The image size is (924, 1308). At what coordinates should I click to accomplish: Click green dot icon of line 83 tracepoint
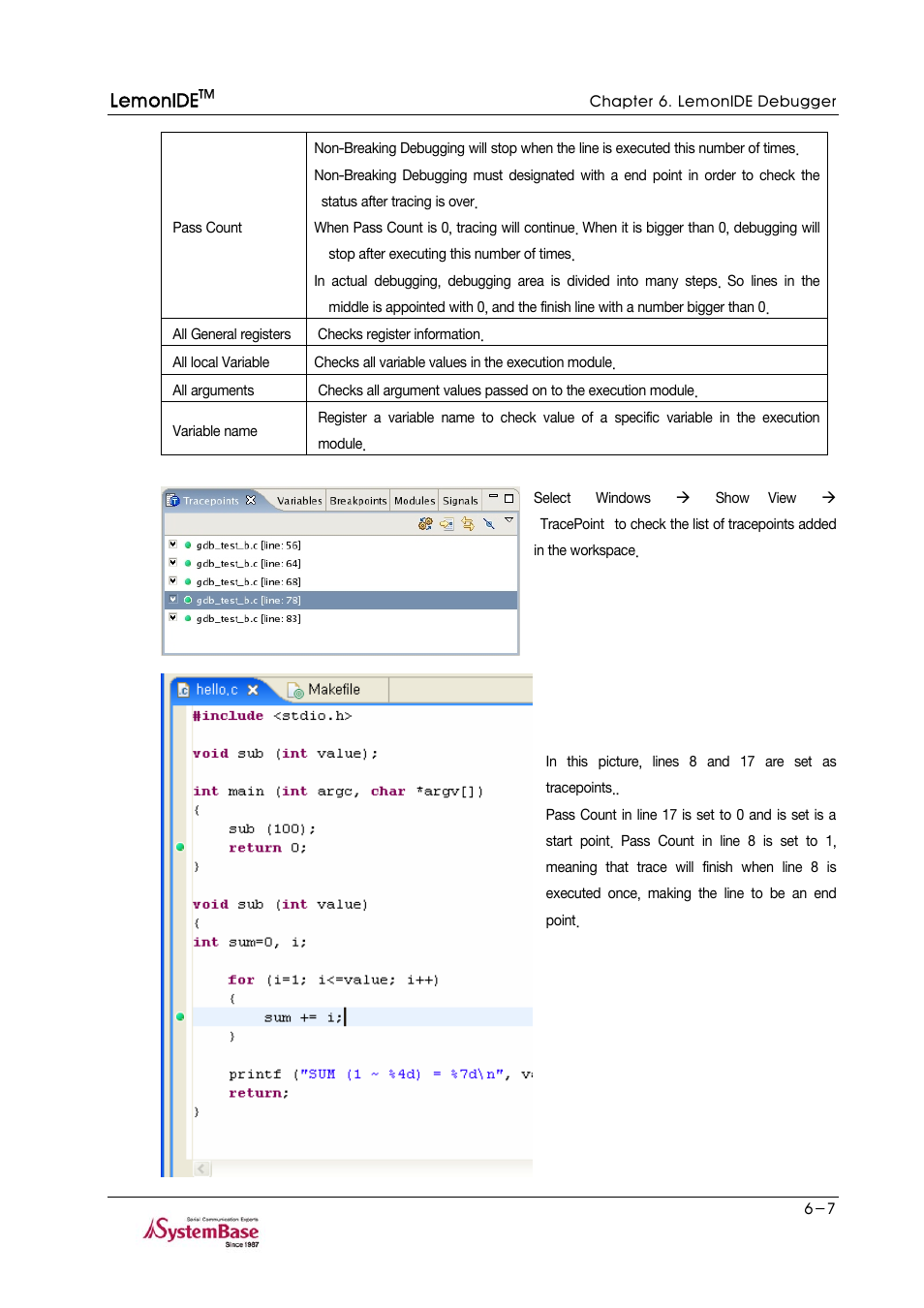(188, 618)
